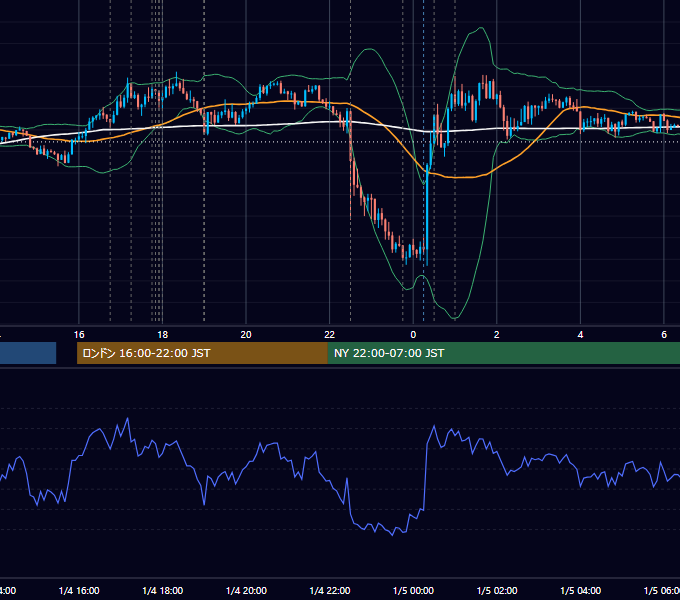The height and width of the screenshot is (600, 680).
Task: Click the upper chart axis label 16
Action: [x=79, y=335]
